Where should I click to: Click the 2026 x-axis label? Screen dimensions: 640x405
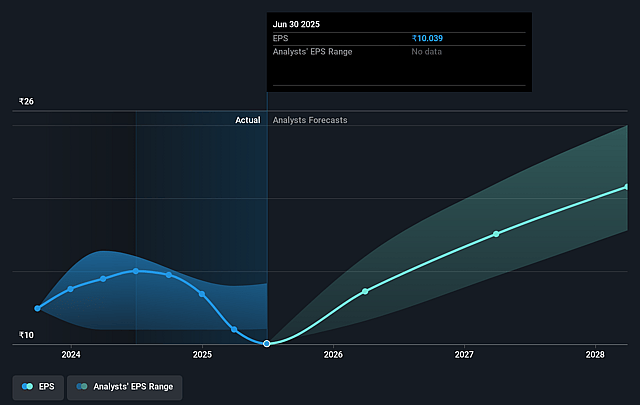333,355
